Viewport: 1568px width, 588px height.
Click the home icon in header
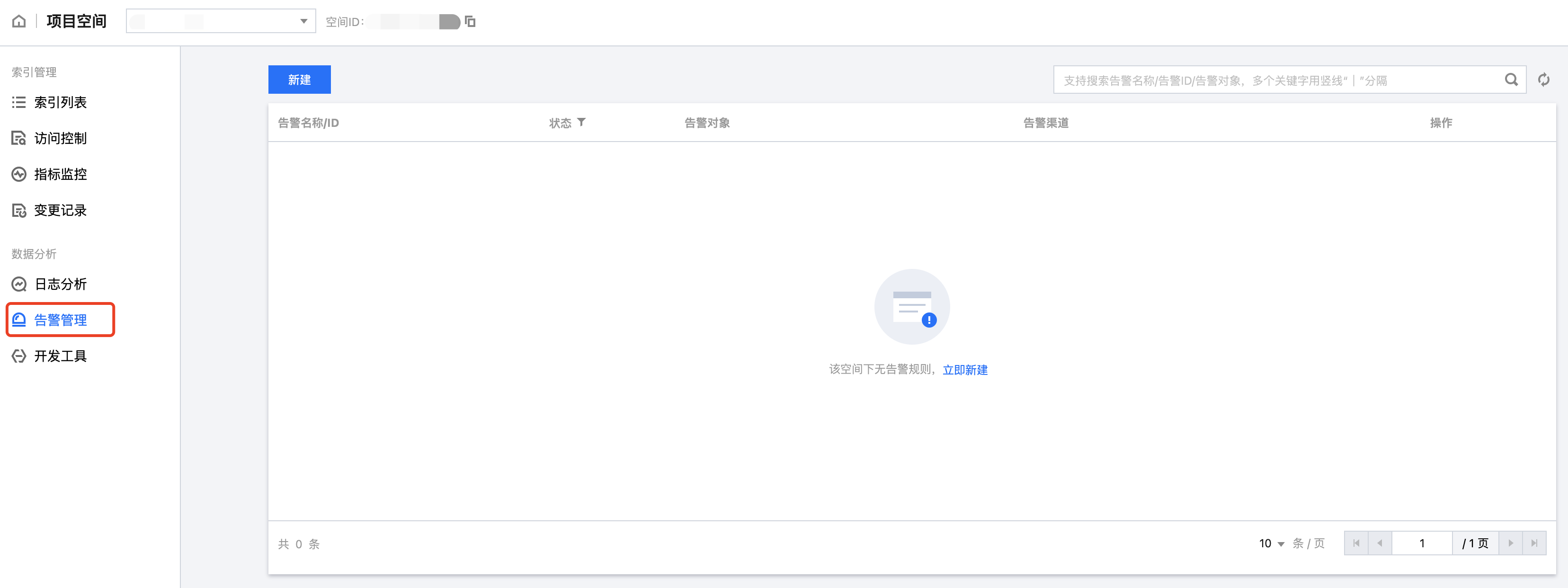(x=19, y=21)
